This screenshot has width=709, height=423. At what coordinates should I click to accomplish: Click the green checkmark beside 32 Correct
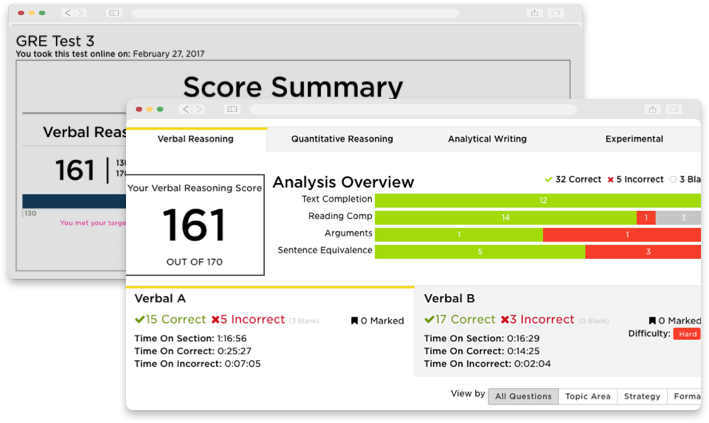click(x=548, y=180)
